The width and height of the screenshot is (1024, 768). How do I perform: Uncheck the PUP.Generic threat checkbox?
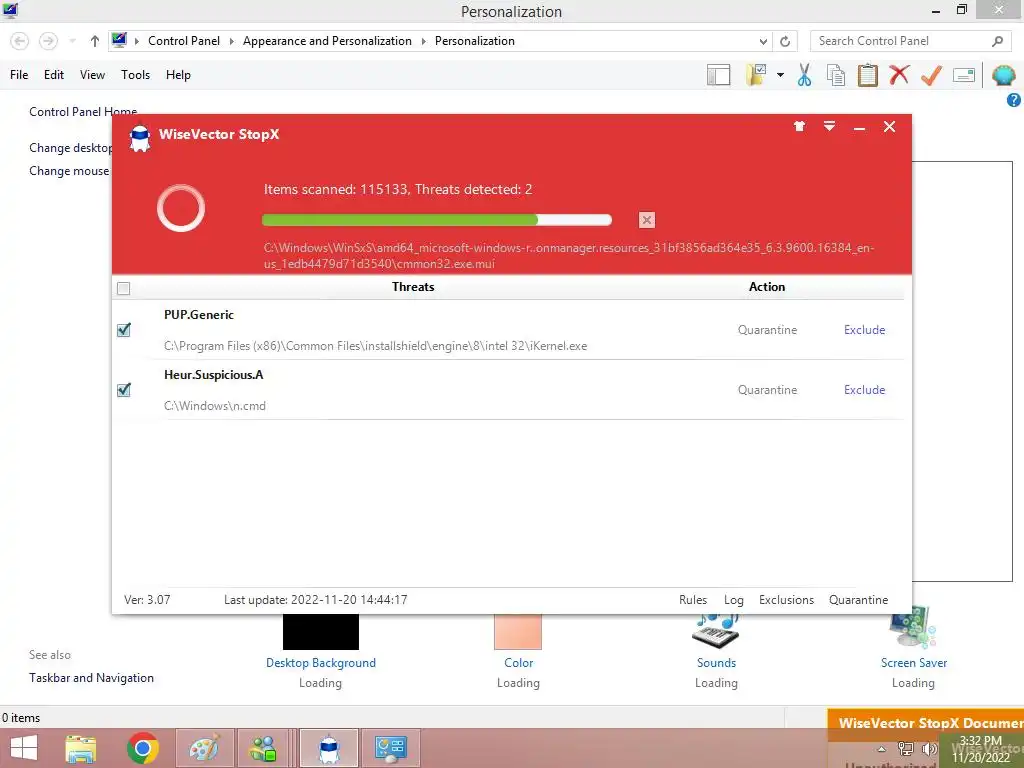[123, 330]
